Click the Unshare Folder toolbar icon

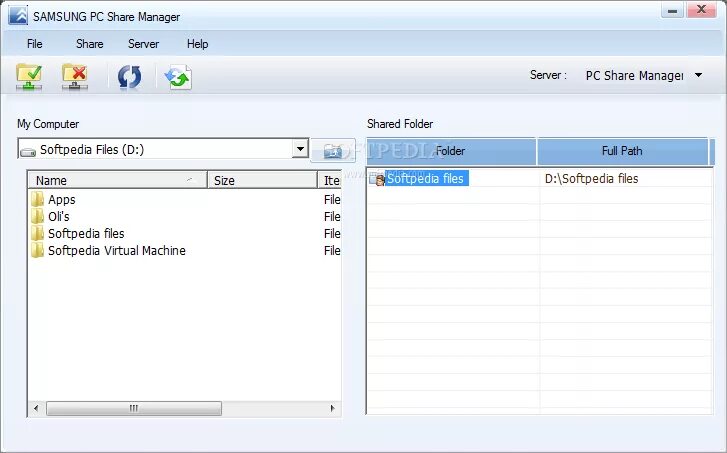click(75, 77)
